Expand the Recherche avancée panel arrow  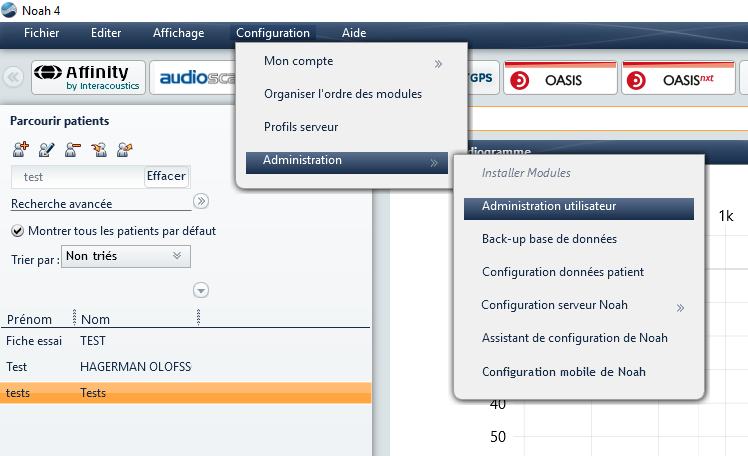click(201, 201)
